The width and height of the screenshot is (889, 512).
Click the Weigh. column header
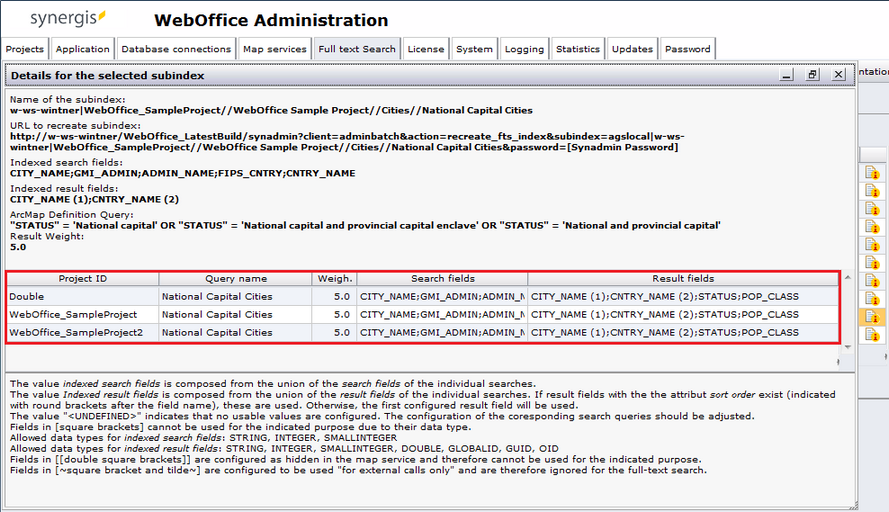[335, 278]
